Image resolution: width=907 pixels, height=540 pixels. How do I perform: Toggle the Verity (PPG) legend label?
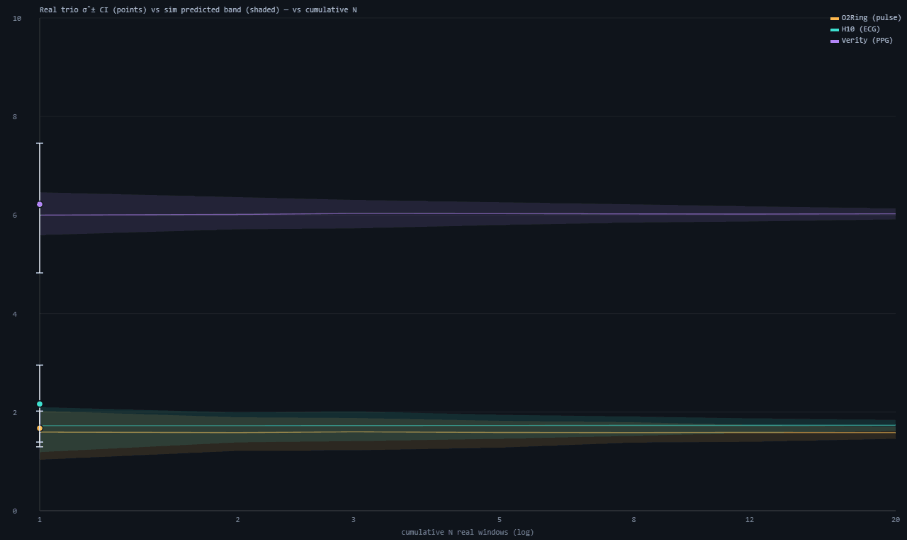(867, 40)
